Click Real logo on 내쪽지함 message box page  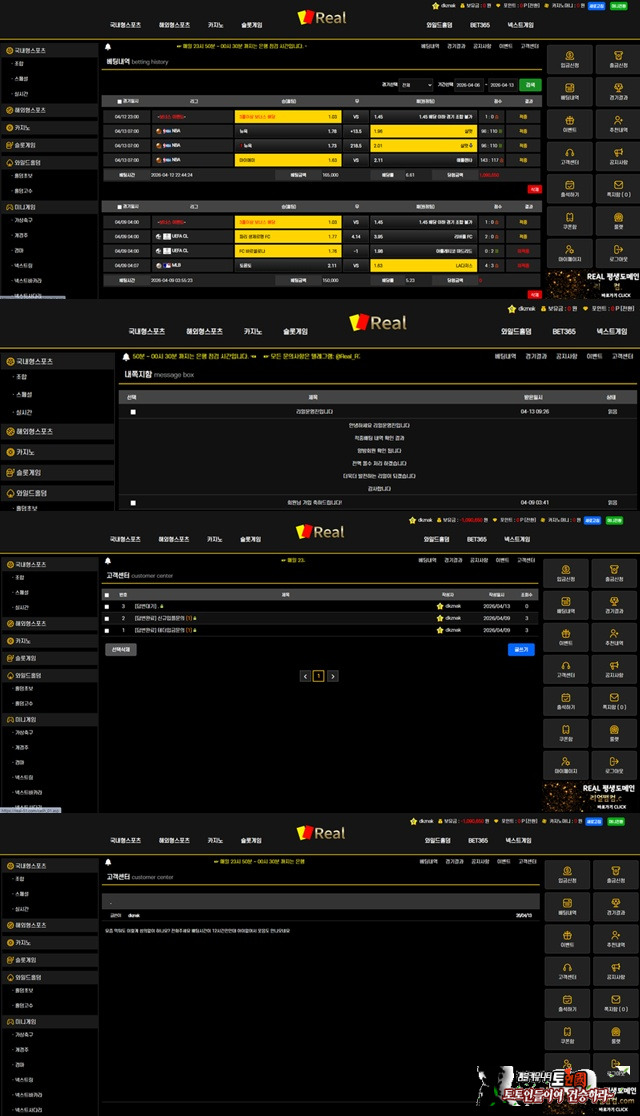[x=378, y=322]
